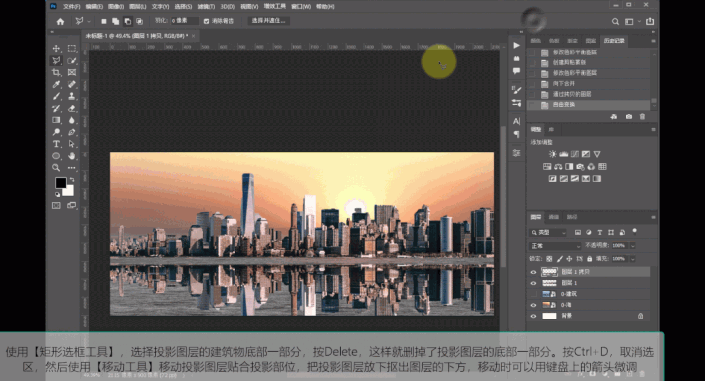Toggle lock transparent pixels

pyautogui.click(x=549, y=259)
